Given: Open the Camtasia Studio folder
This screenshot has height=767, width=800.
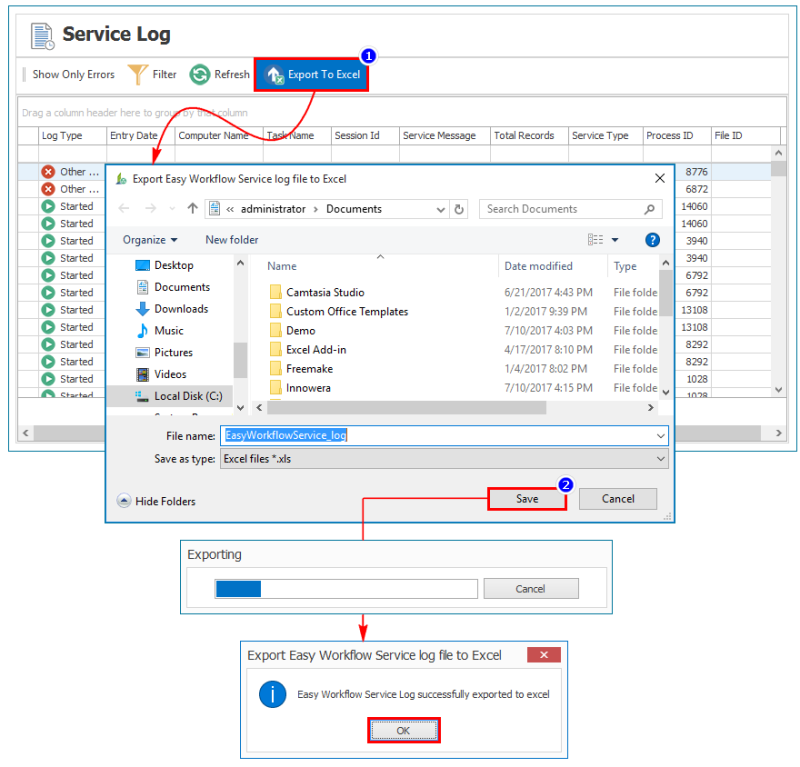Looking at the screenshot, I should click(325, 293).
